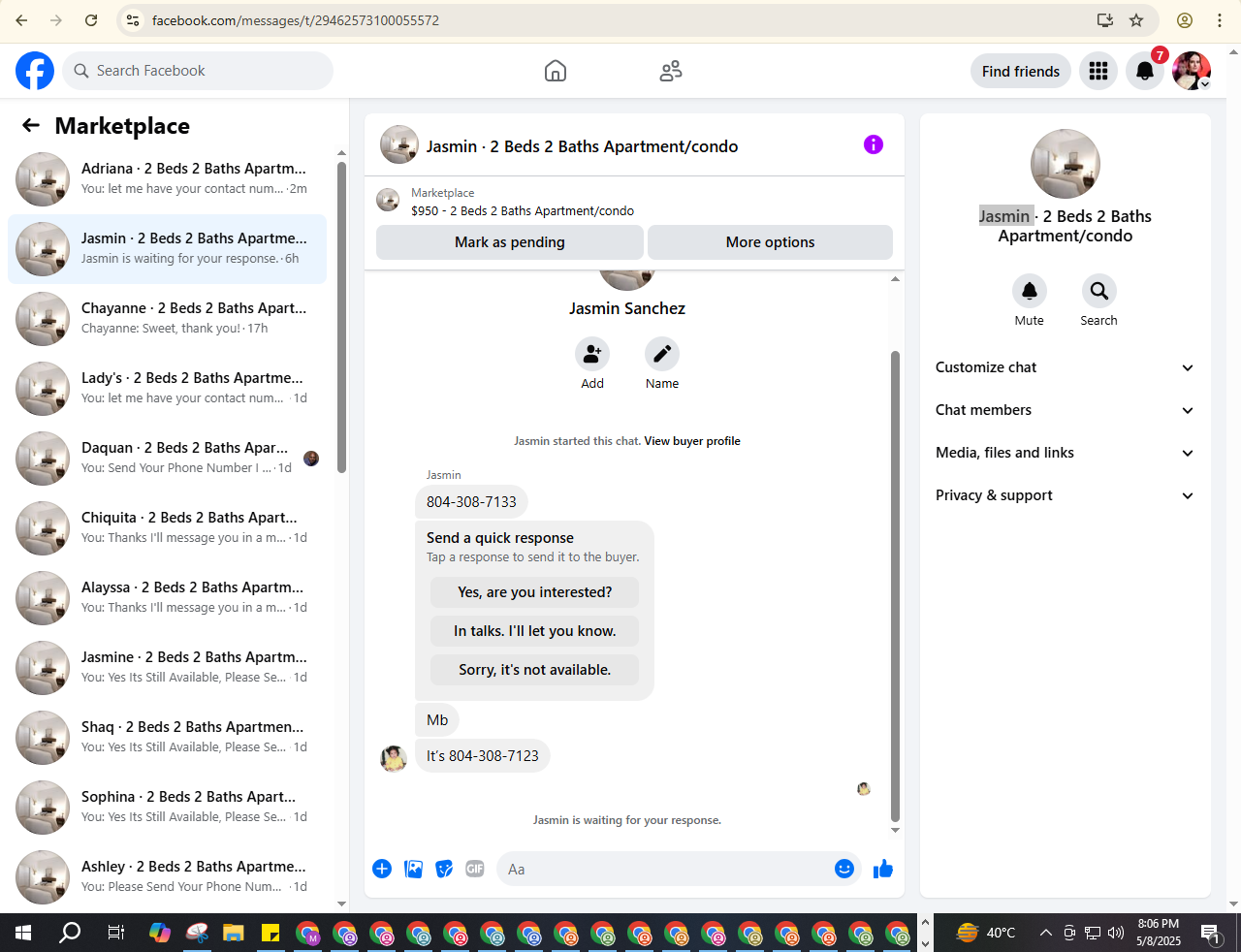Click the browser back arrow
Screen dimensions: 1241x952
pyautogui.click(x=21, y=20)
